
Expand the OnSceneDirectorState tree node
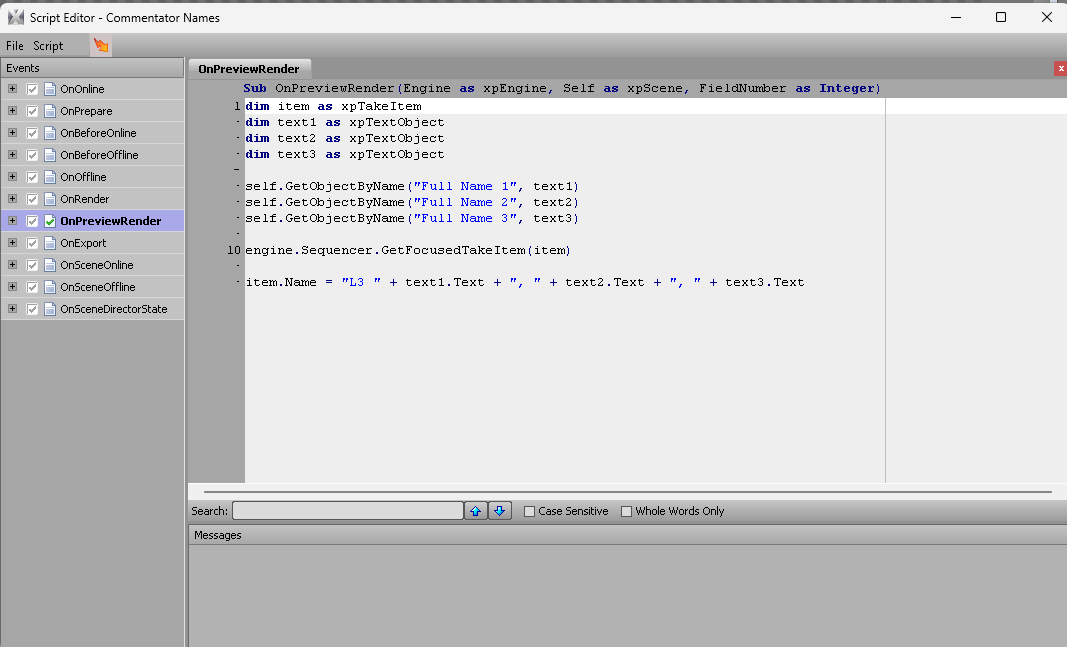click(12, 309)
